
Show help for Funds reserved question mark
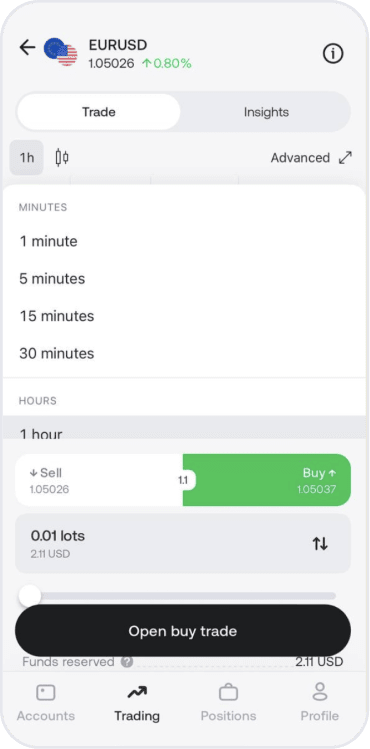point(127,662)
